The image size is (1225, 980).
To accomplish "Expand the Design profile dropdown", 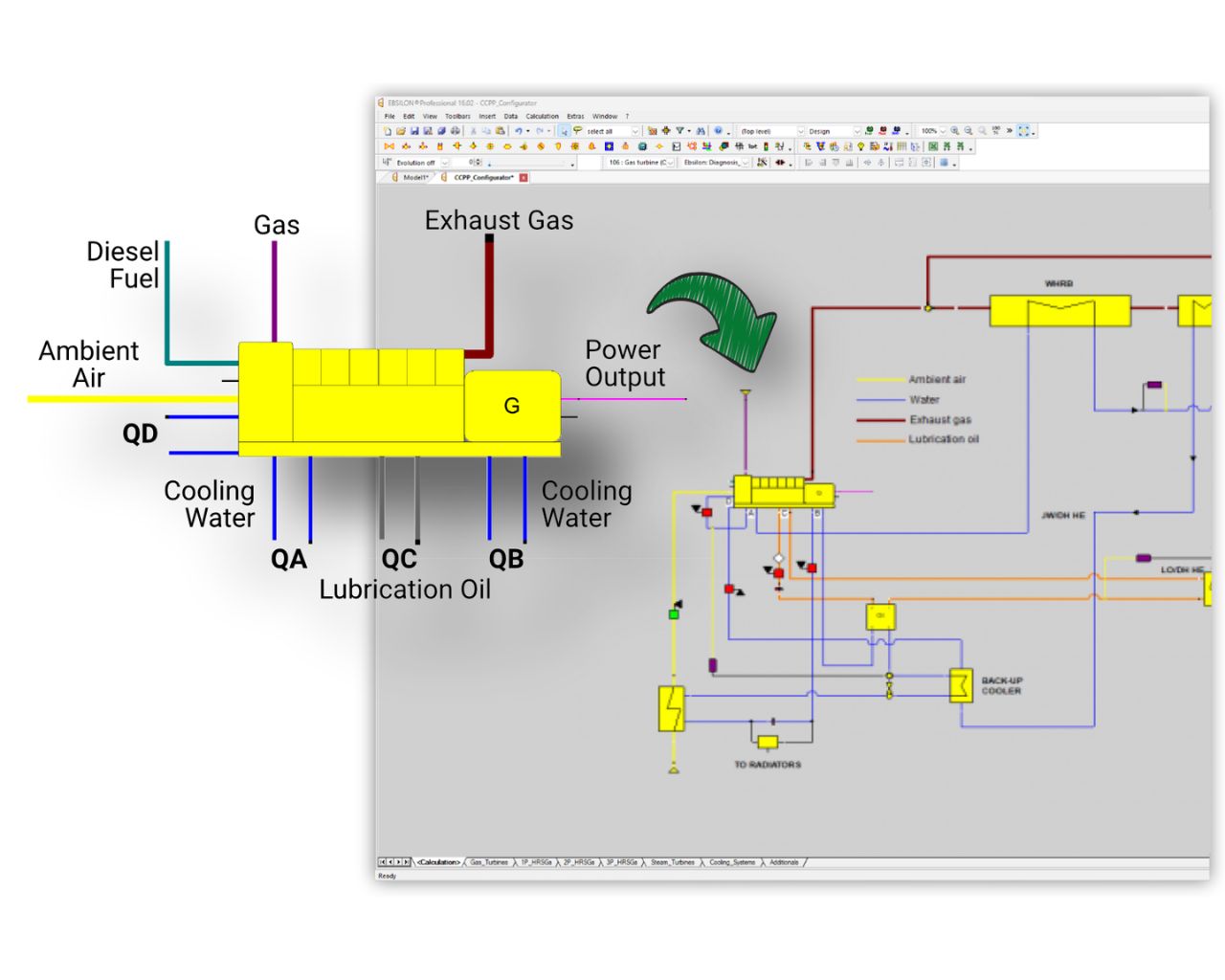I will [x=857, y=131].
